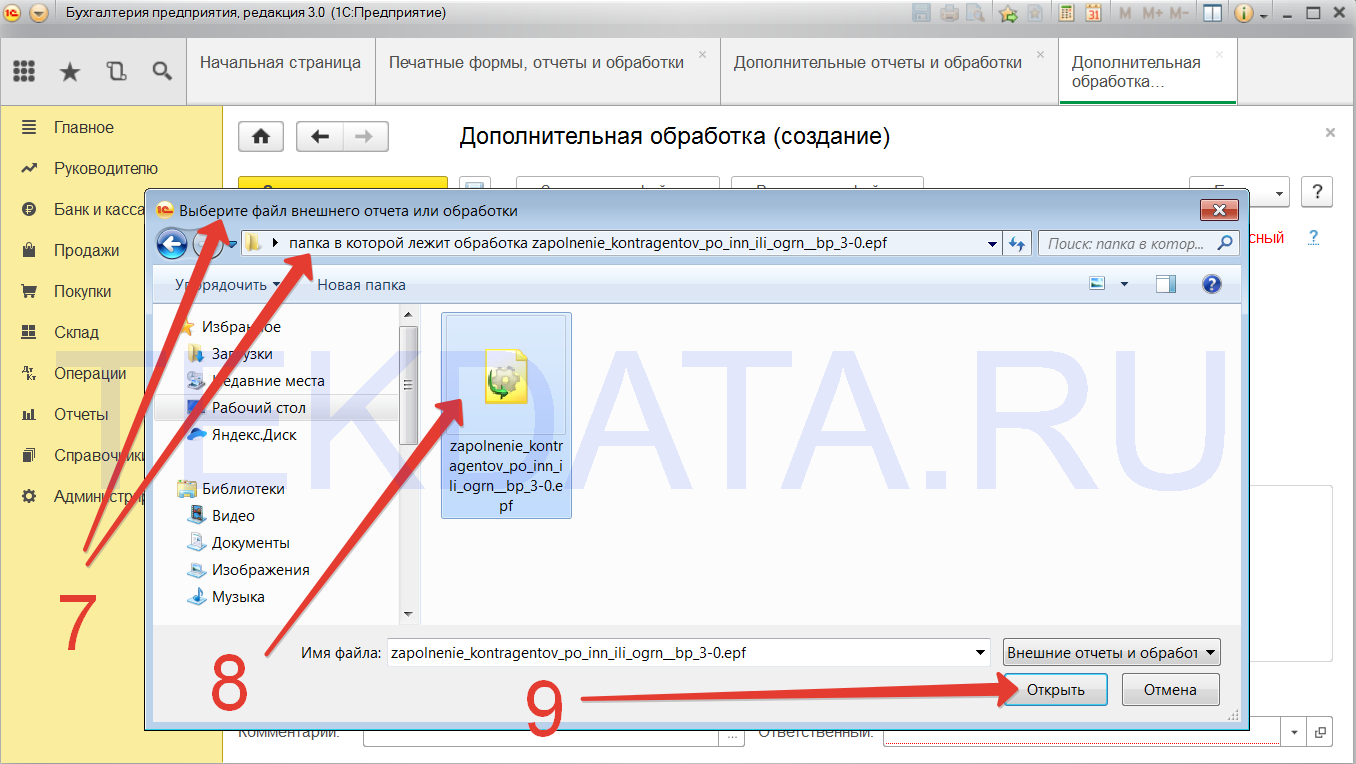Open Favorites via the star icon
The height and width of the screenshot is (764, 1356).
(x=70, y=70)
